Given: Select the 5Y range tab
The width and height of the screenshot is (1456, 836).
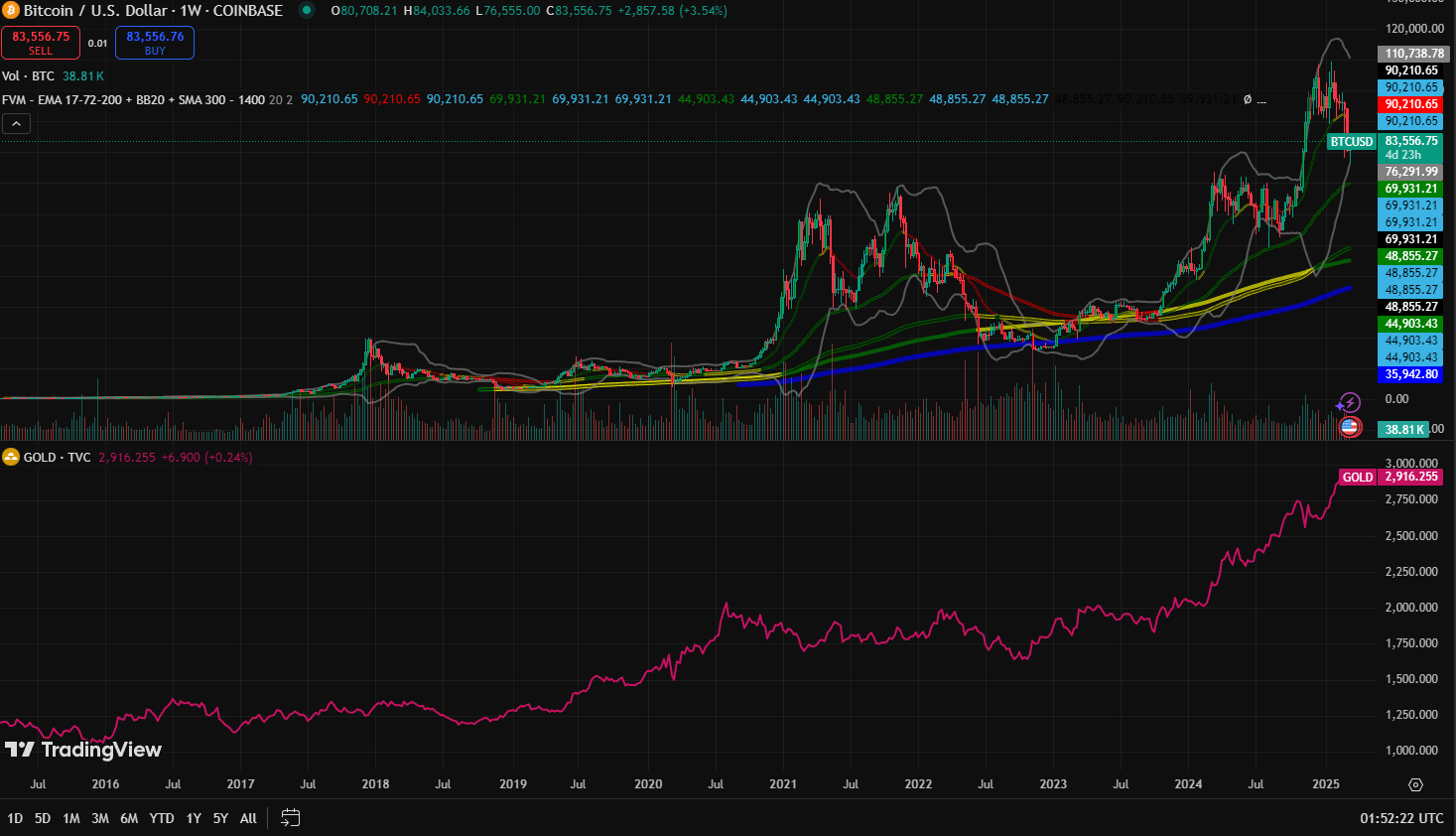Looking at the screenshot, I should tap(220, 818).
